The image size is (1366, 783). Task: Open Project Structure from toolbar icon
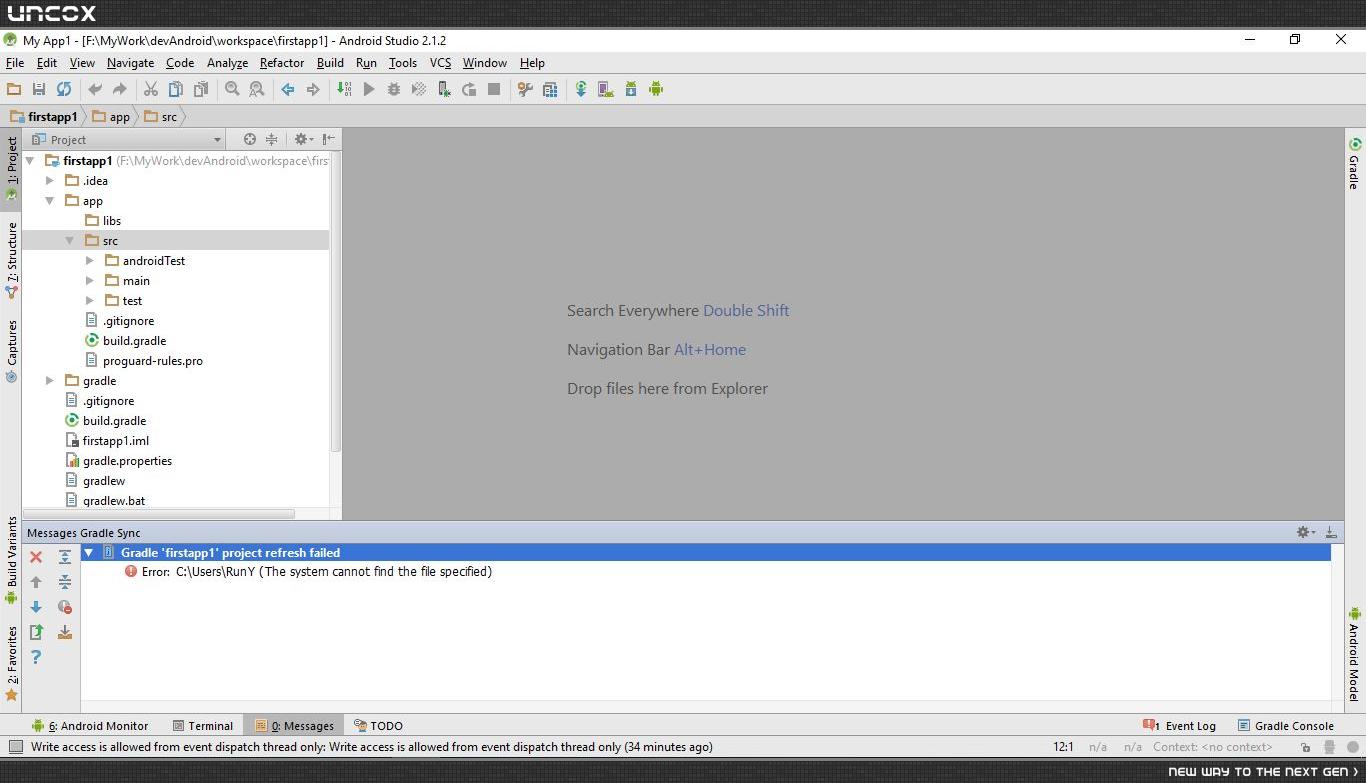tap(550, 89)
